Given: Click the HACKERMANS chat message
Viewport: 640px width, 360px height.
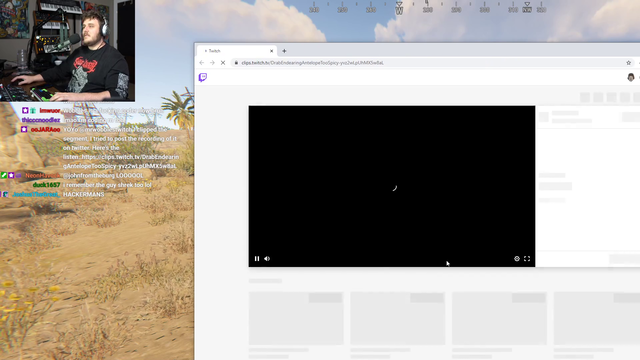Looking at the screenshot, I should pos(84,194).
